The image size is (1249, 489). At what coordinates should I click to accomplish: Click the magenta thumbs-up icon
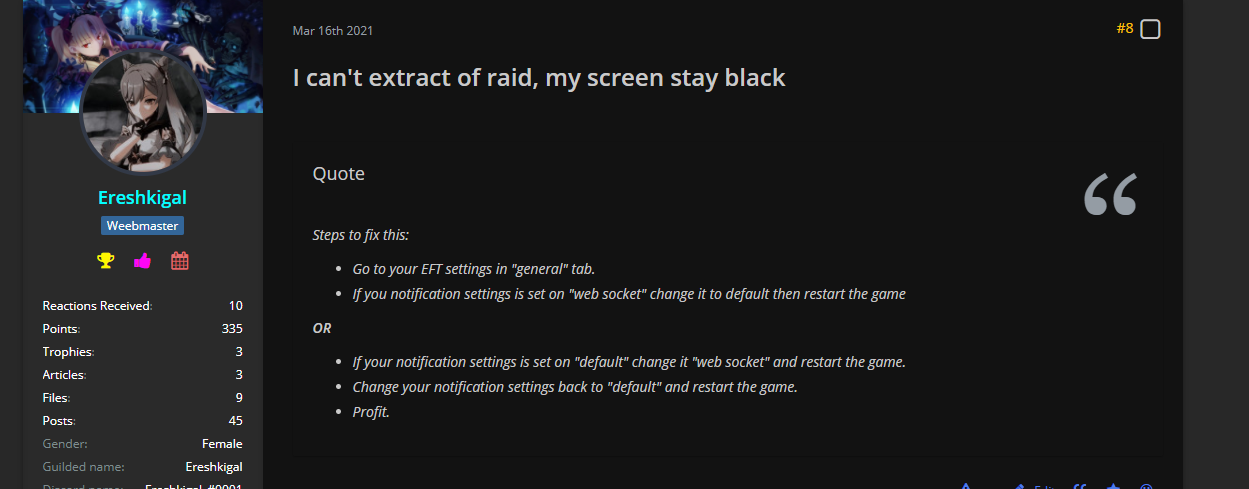[x=142, y=261]
